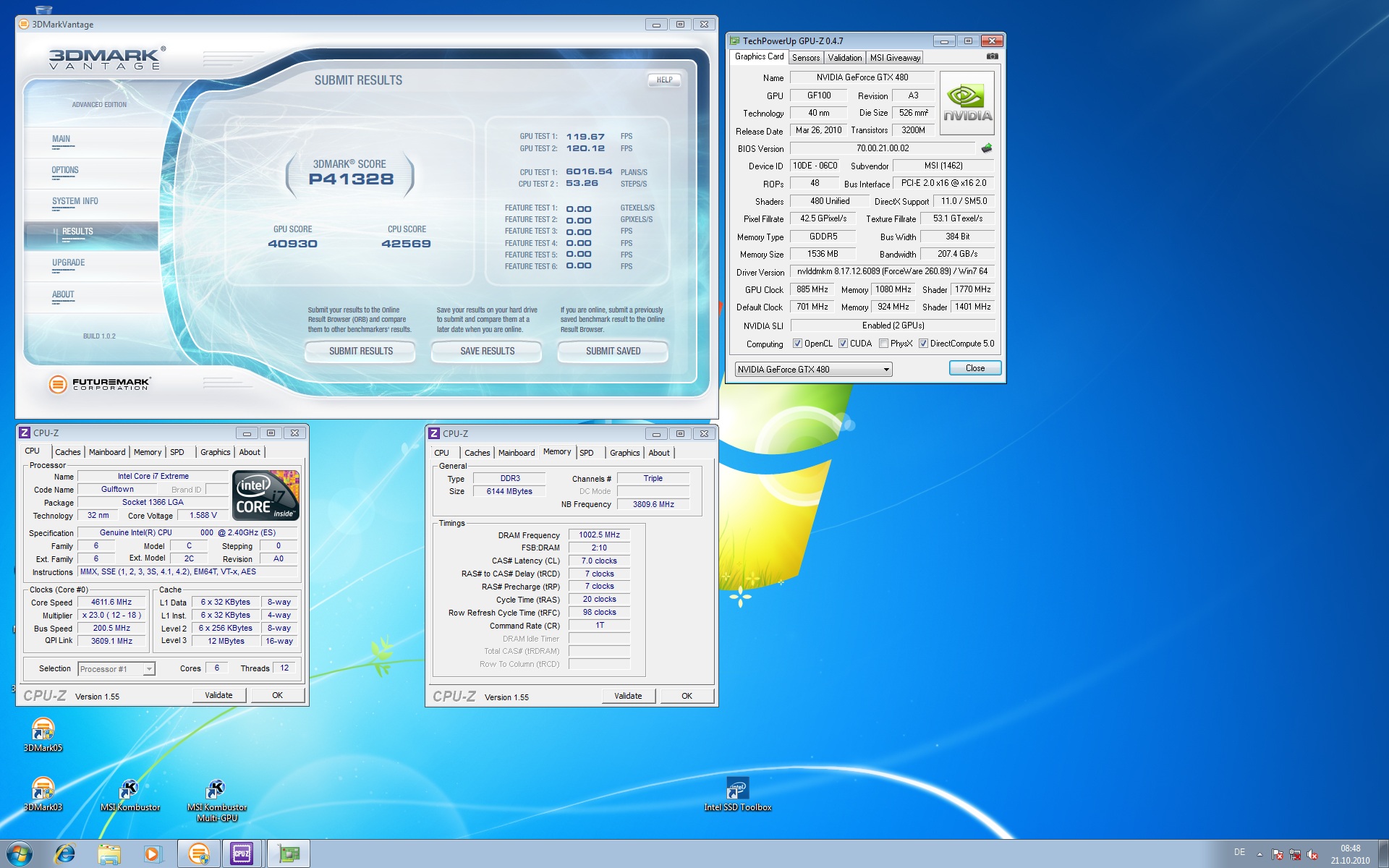The height and width of the screenshot is (868, 1389).
Task: Click OK in the right CPU-Z Memory window
Action: [687, 696]
